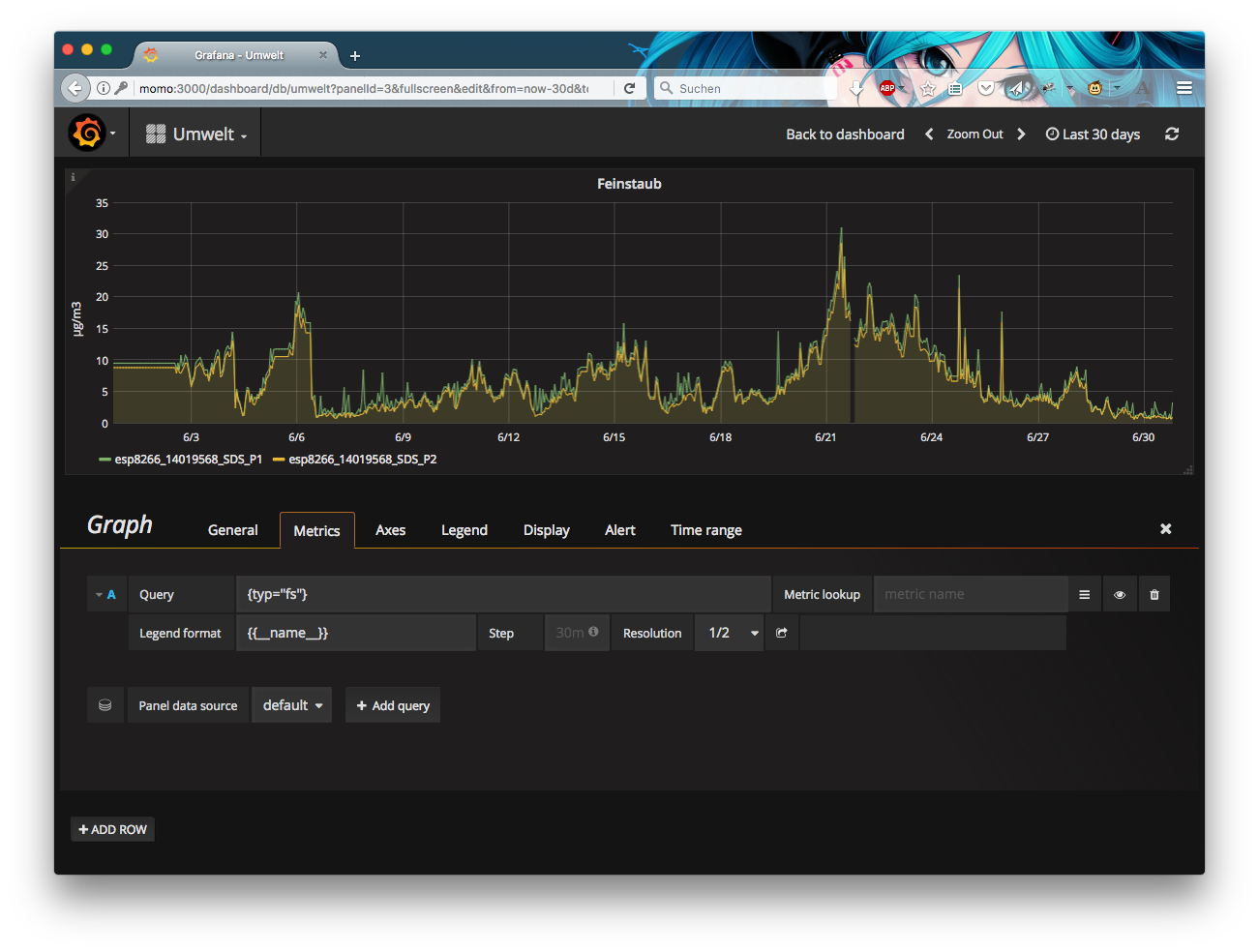Shift time range forward with right arrow
This screenshot has height=952, width=1259.
[x=1021, y=134]
